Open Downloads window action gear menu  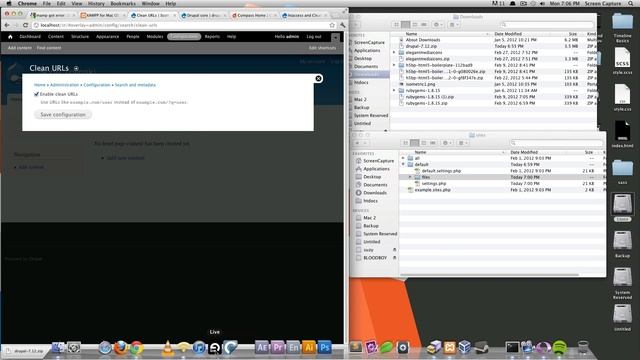point(438,25)
